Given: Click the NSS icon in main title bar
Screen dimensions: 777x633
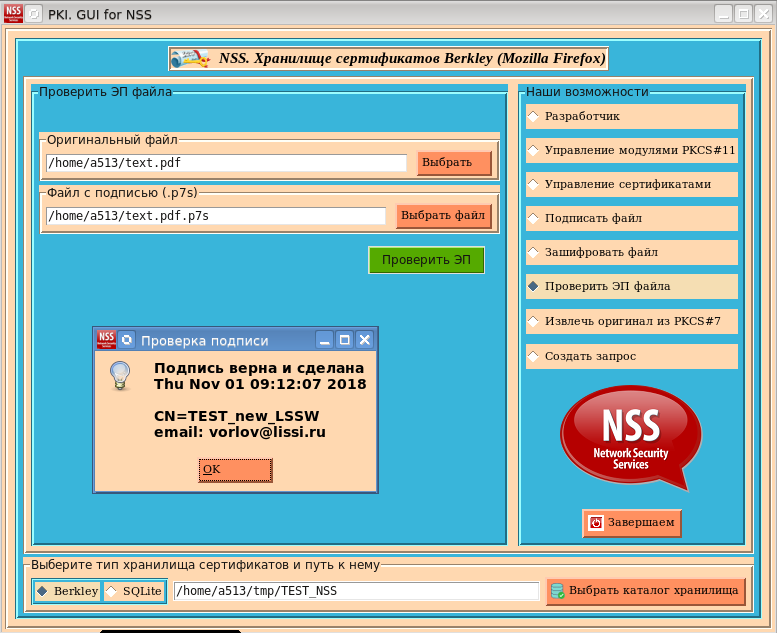Looking at the screenshot, I should (x=13, y=13).
